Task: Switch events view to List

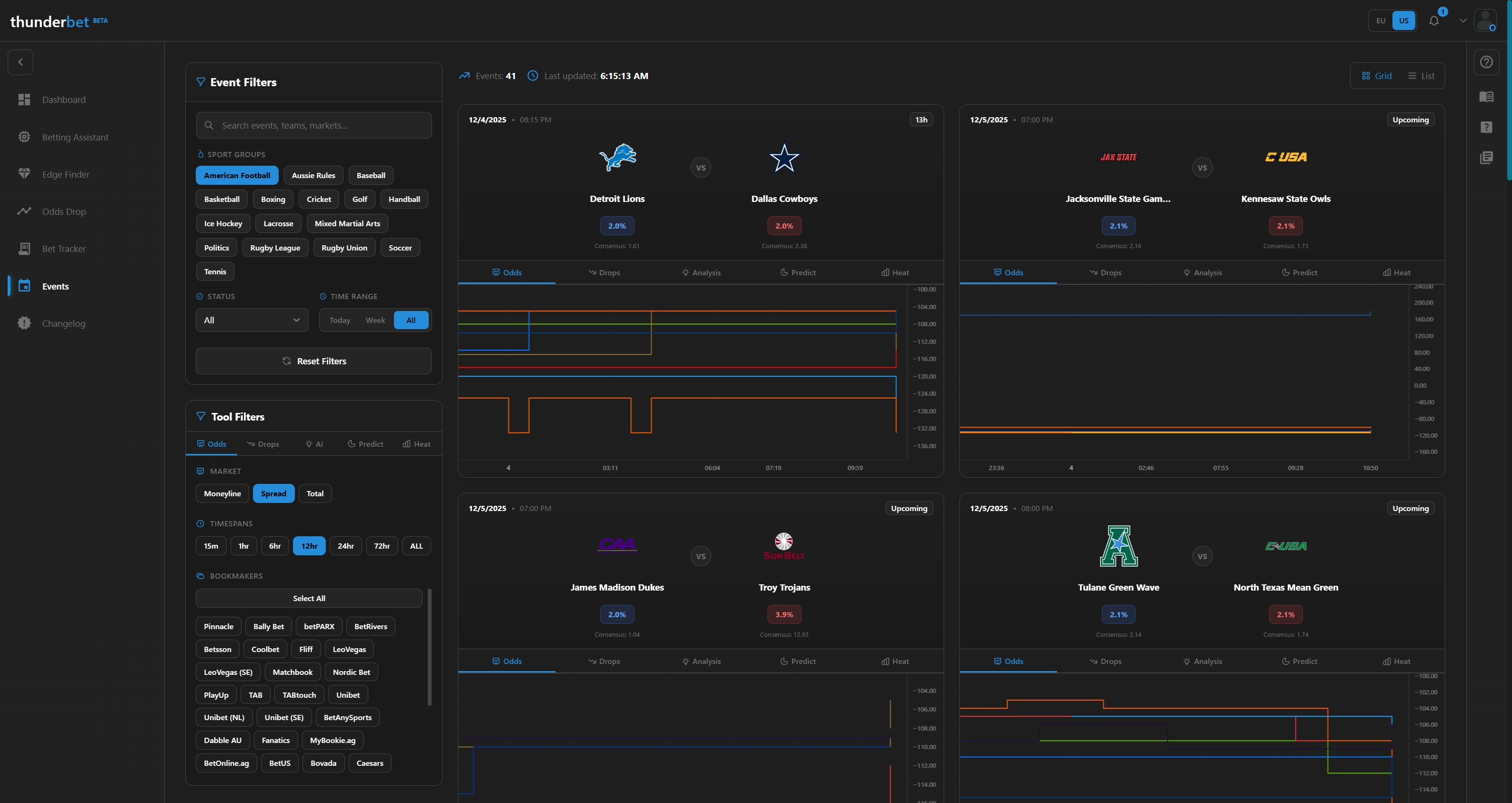Action: 1421,75
